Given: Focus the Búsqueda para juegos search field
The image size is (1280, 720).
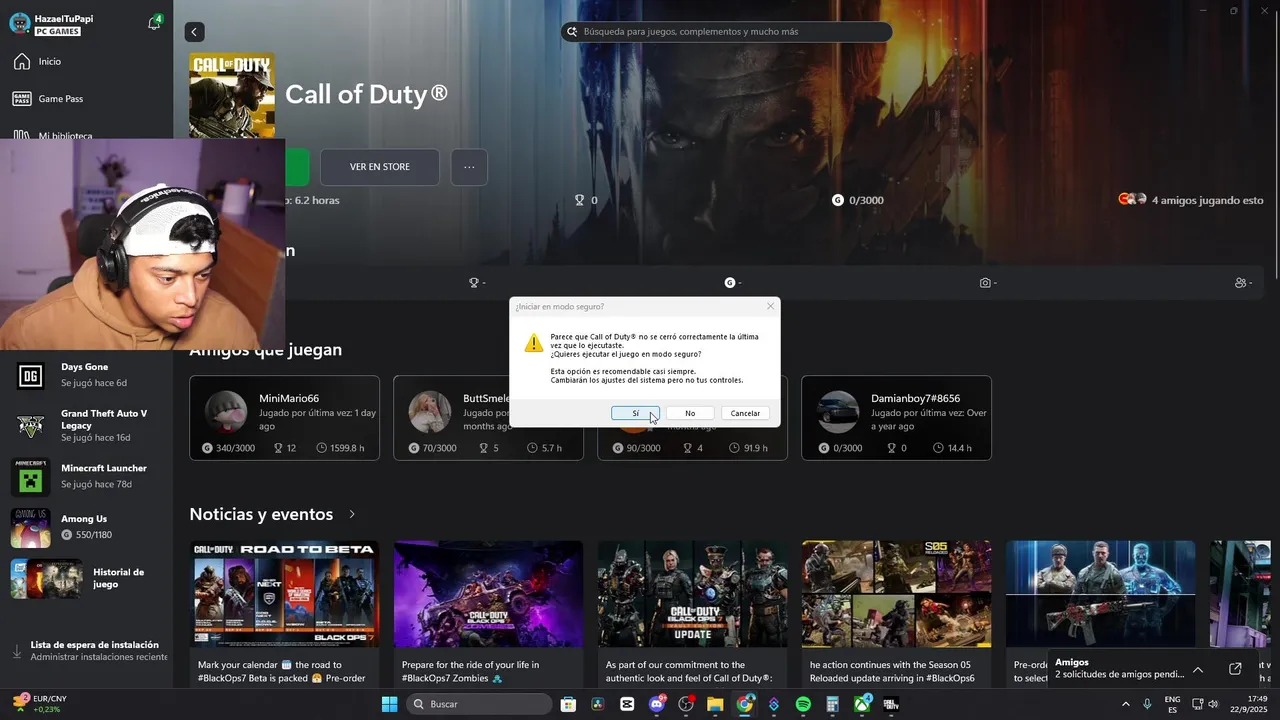Looking at the screenshot, I should pyautogui.click(x=726, y=32).
